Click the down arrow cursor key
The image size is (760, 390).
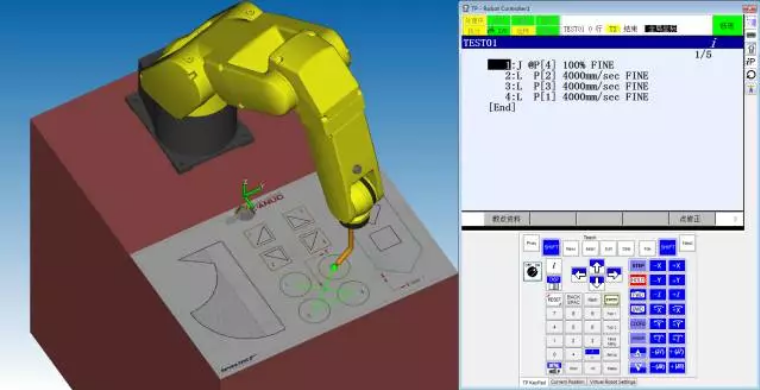[x=597, y=283]
